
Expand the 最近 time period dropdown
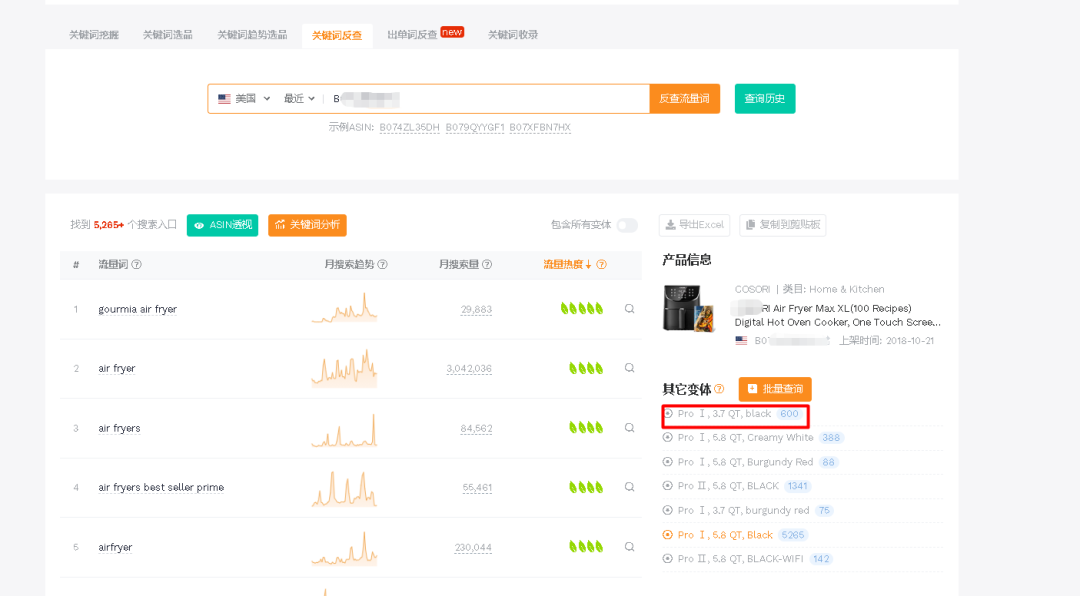[299, 99]
